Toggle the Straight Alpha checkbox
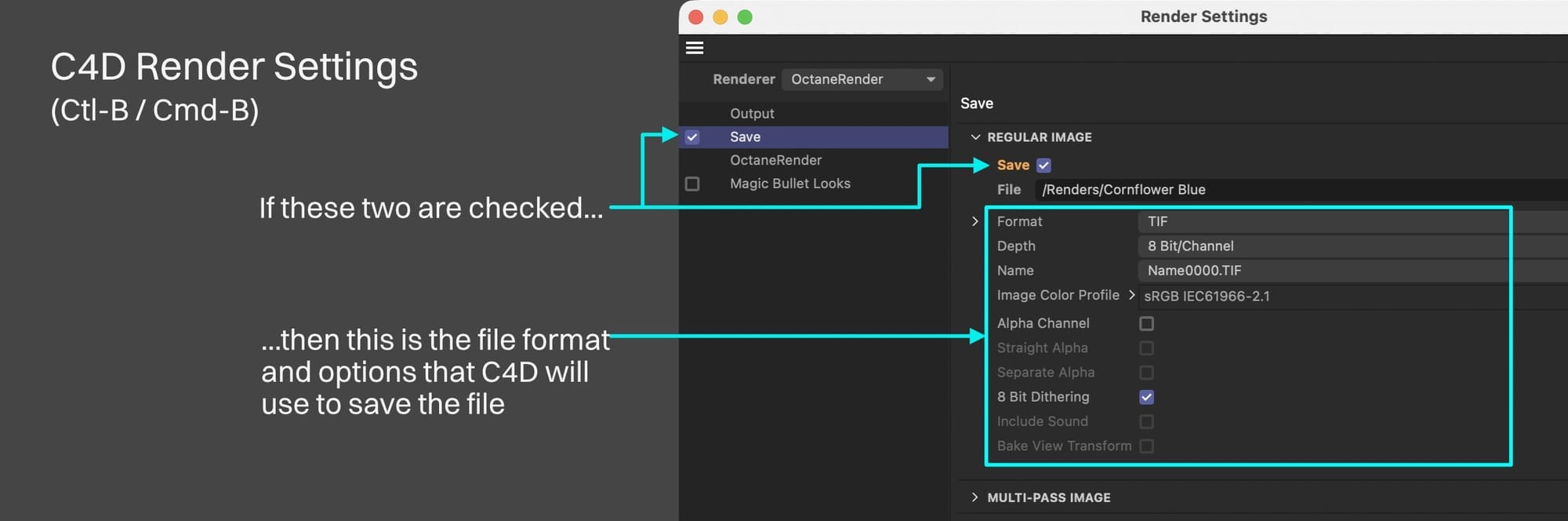This screenshot has width=1568, height=521. click(1146, 348)
